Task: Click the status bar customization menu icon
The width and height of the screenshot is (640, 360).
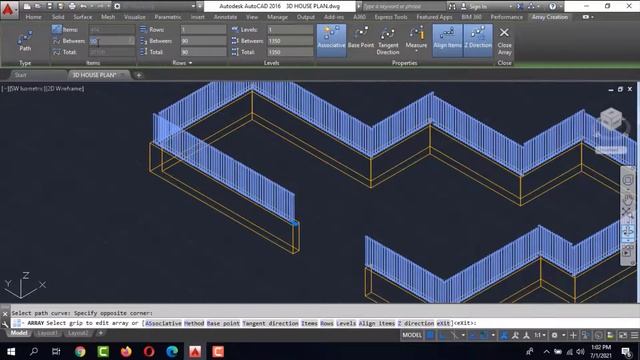Action: (634, 336)
